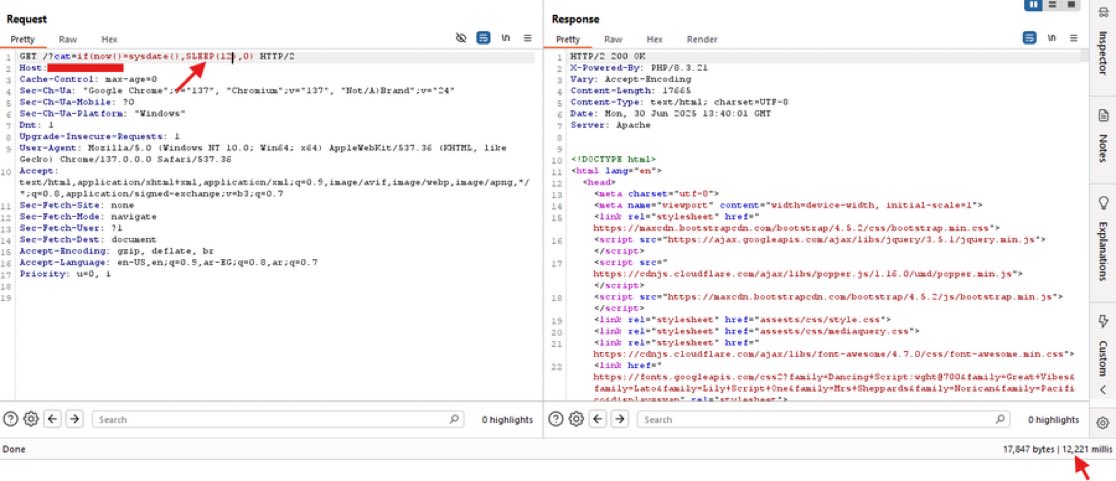Collapse side panel using chevron arrow
Screen dimensions: 1116x481
[1102, 390]
